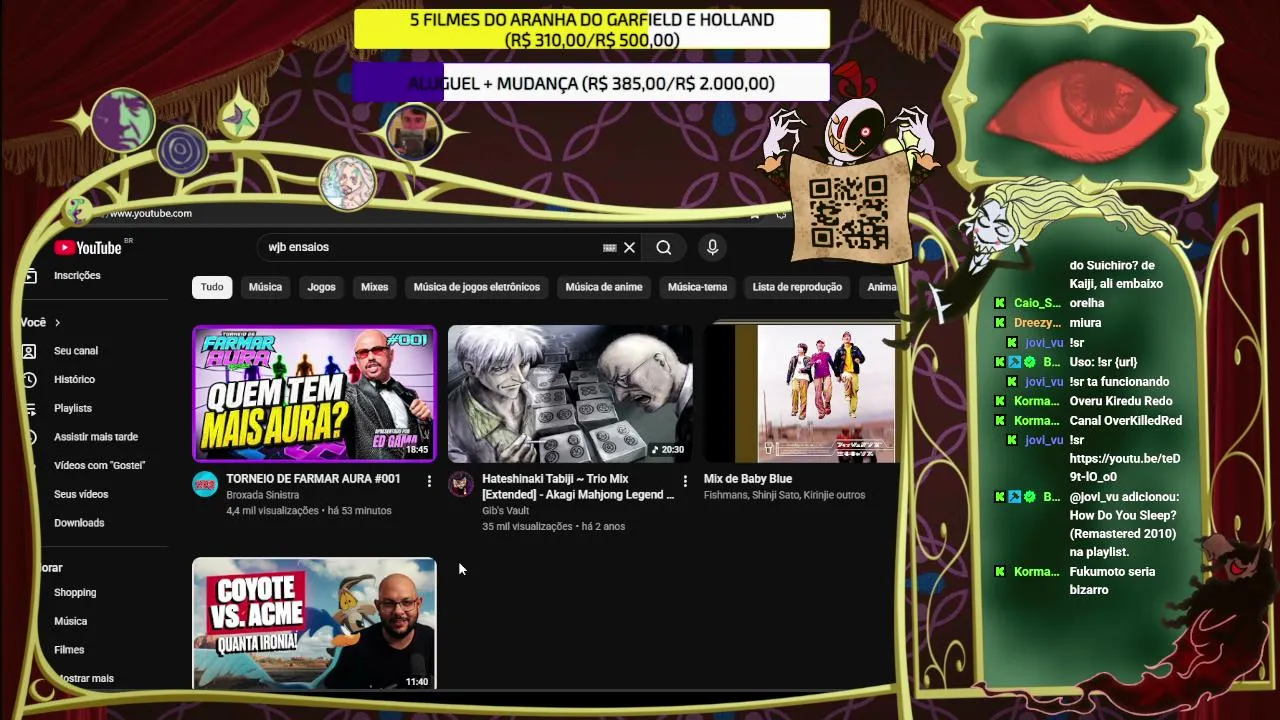This screenshot has width=1280, height=720.
Task: Open the Mix de Baby Blue thumbnail
Action: click(800, 393)
